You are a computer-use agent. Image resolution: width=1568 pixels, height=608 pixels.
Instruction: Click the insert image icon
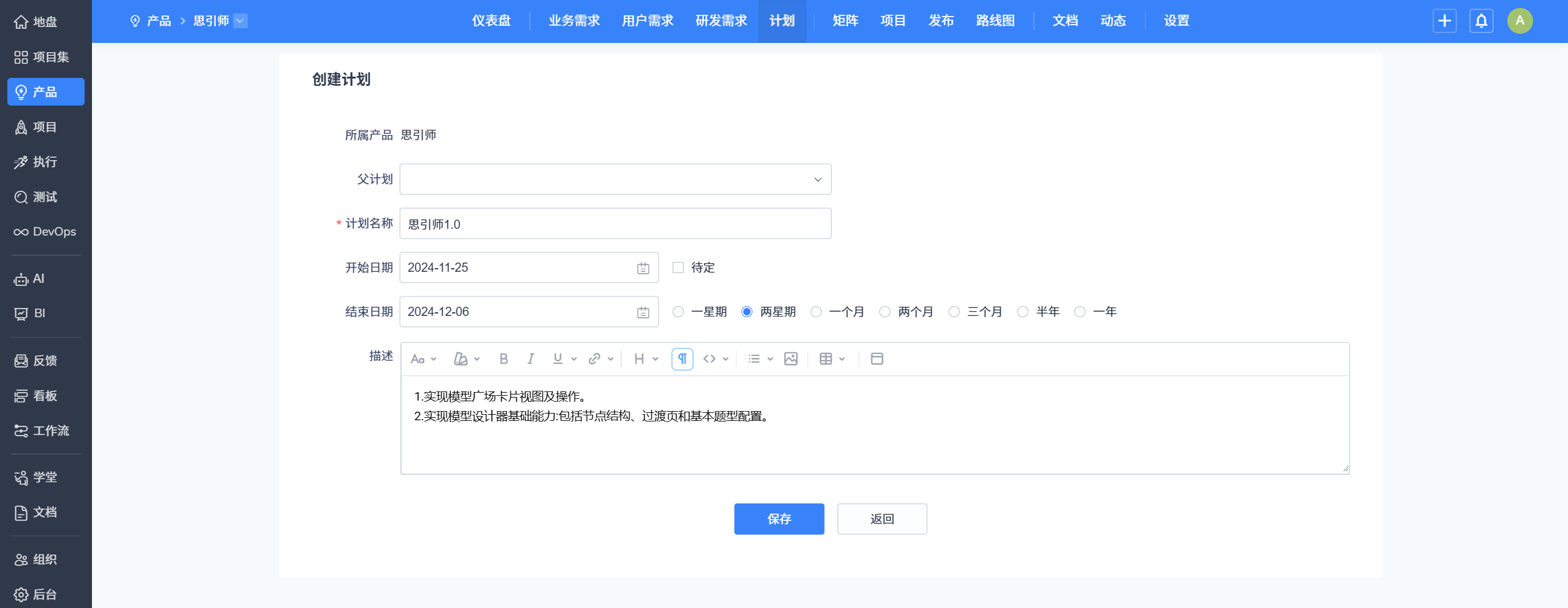coord(791,359)
